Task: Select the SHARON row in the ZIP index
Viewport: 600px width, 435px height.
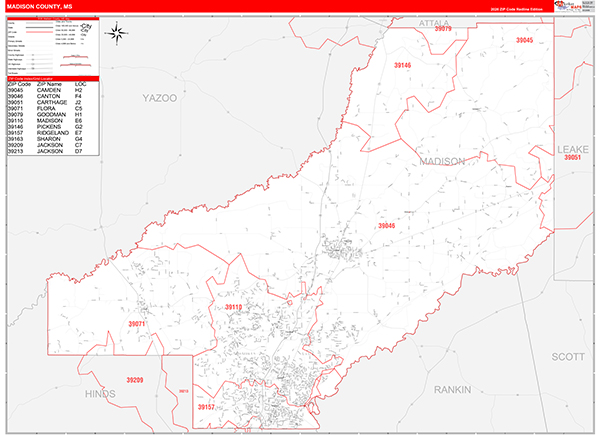Action: coord(45,139)
